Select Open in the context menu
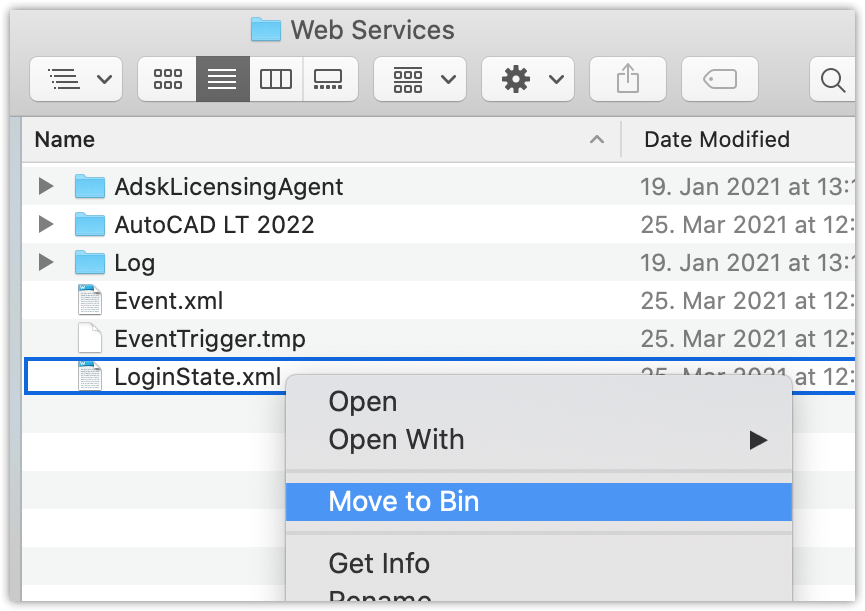The height and width of the screenshot is (611, 865). [x=363, y=402]
